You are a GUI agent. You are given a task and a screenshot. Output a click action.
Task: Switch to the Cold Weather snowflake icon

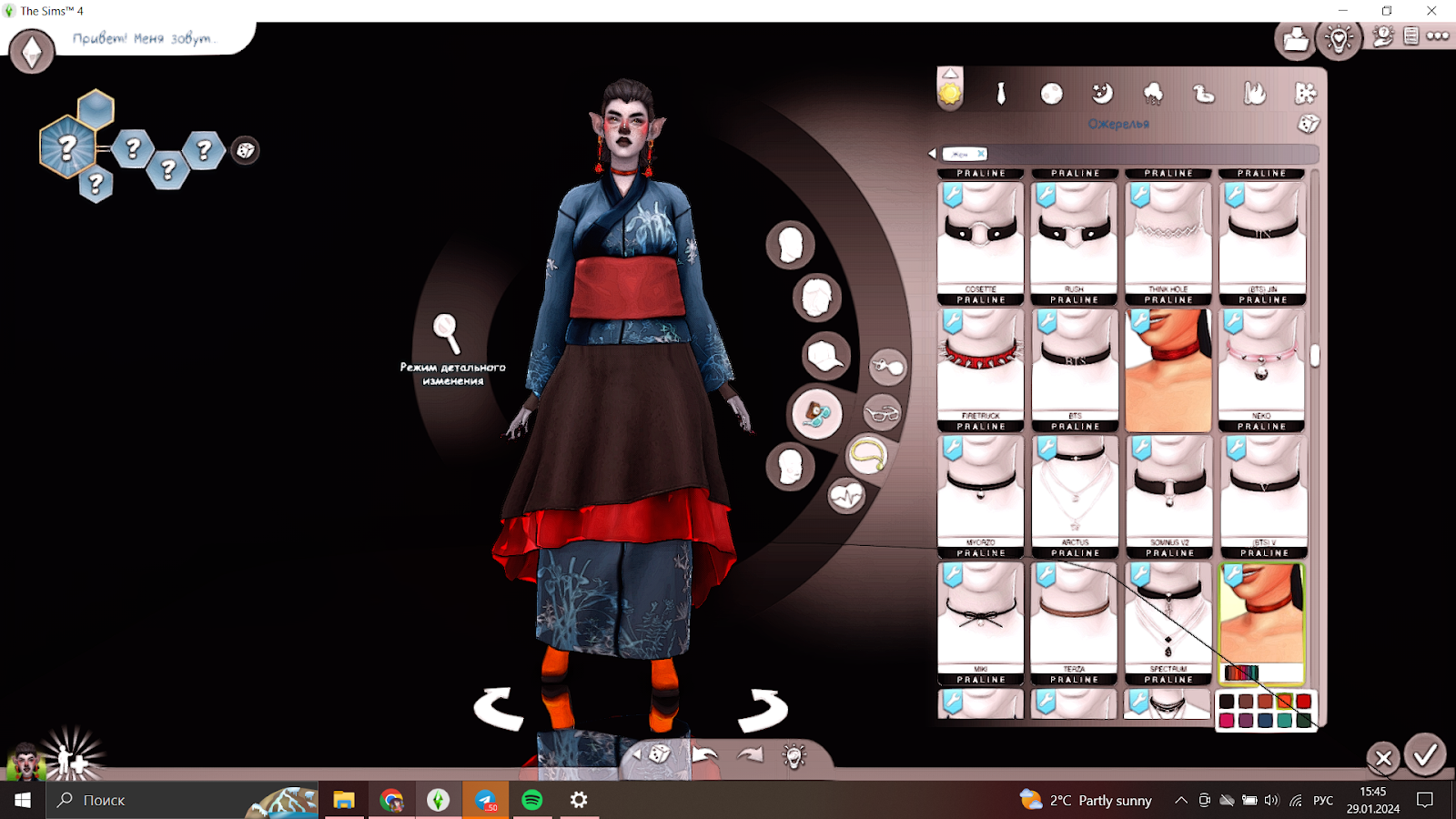click(x=1305, y=93)
